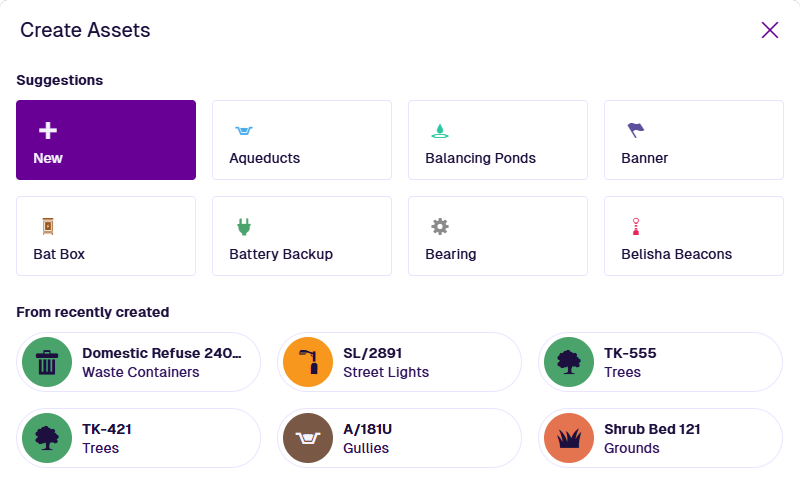Choose Shrub Bed 121 Grounds asset
Viewport: 800px width, 493px height.
(680, 438)
